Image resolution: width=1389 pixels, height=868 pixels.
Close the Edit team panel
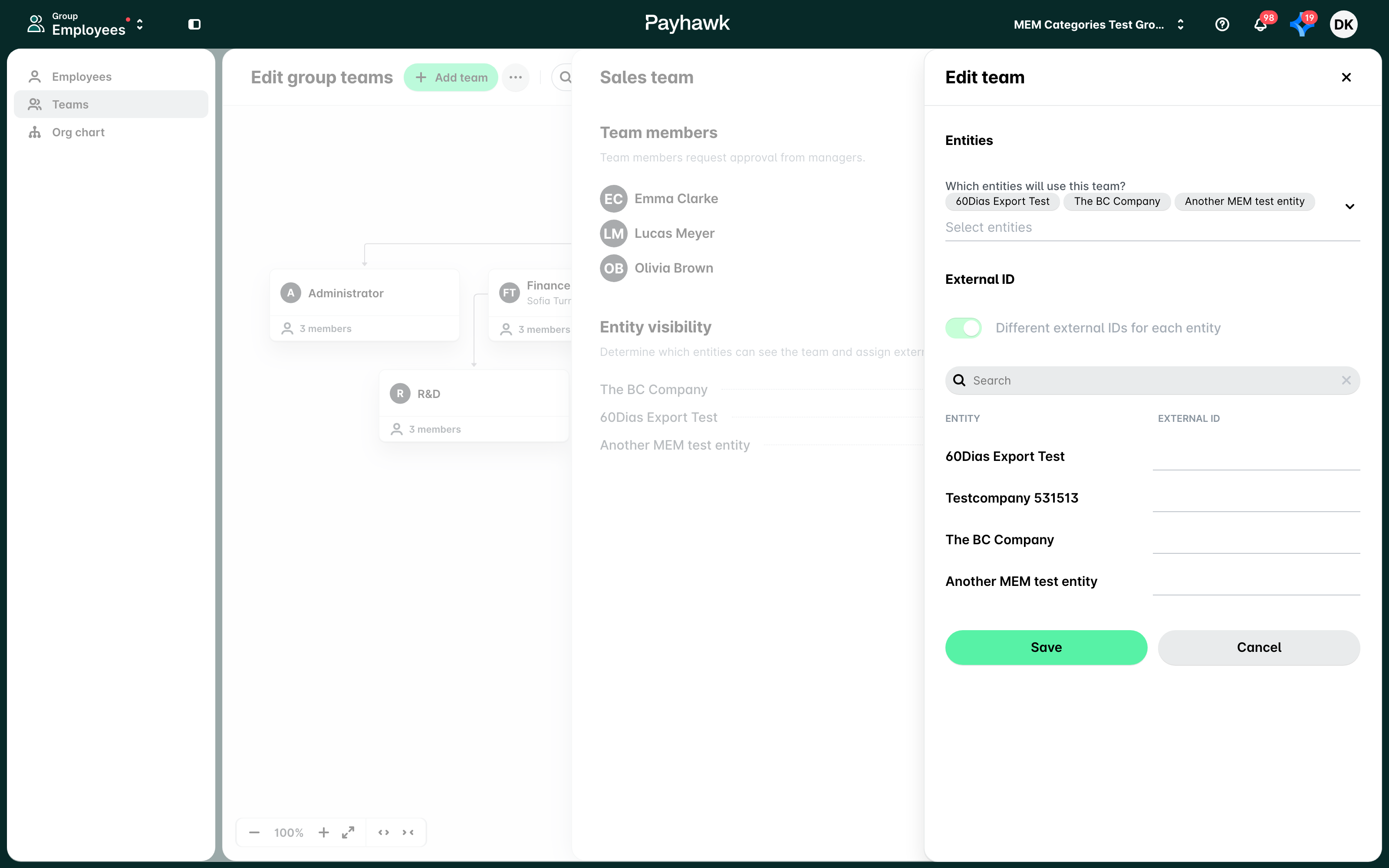(1346, 77)
